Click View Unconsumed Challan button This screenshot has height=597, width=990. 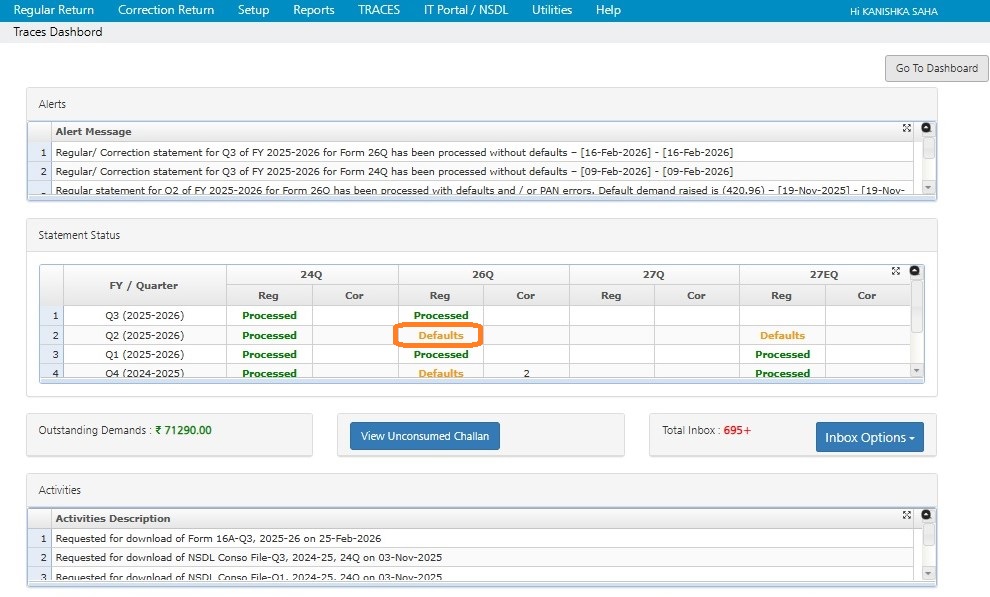click(x=425, y=436)
